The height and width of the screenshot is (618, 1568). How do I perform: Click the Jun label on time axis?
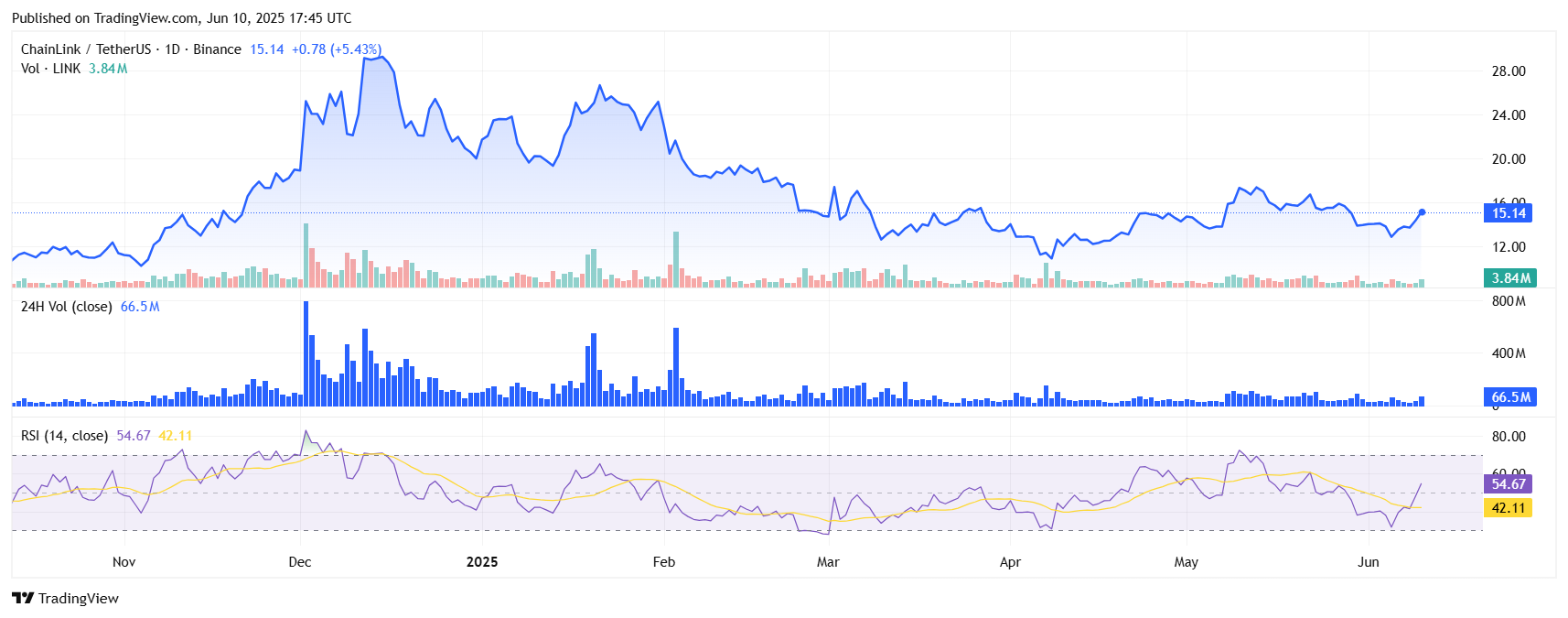pos(1368,562)
